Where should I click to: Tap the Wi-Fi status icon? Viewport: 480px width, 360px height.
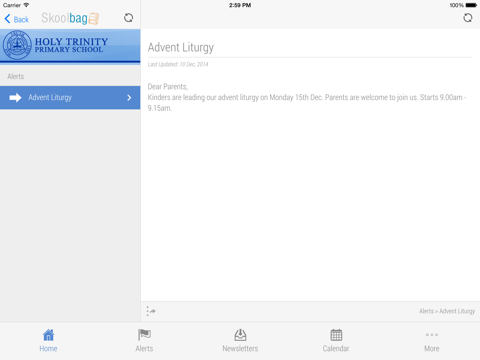[26, 5]
